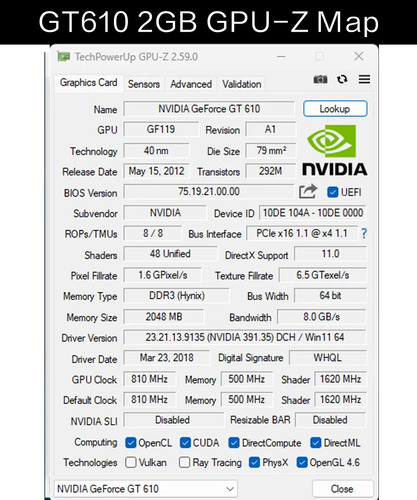
Task: Enable the Ray Tracing checkbox
Action: pyautogui.click(x=184, y=462)
